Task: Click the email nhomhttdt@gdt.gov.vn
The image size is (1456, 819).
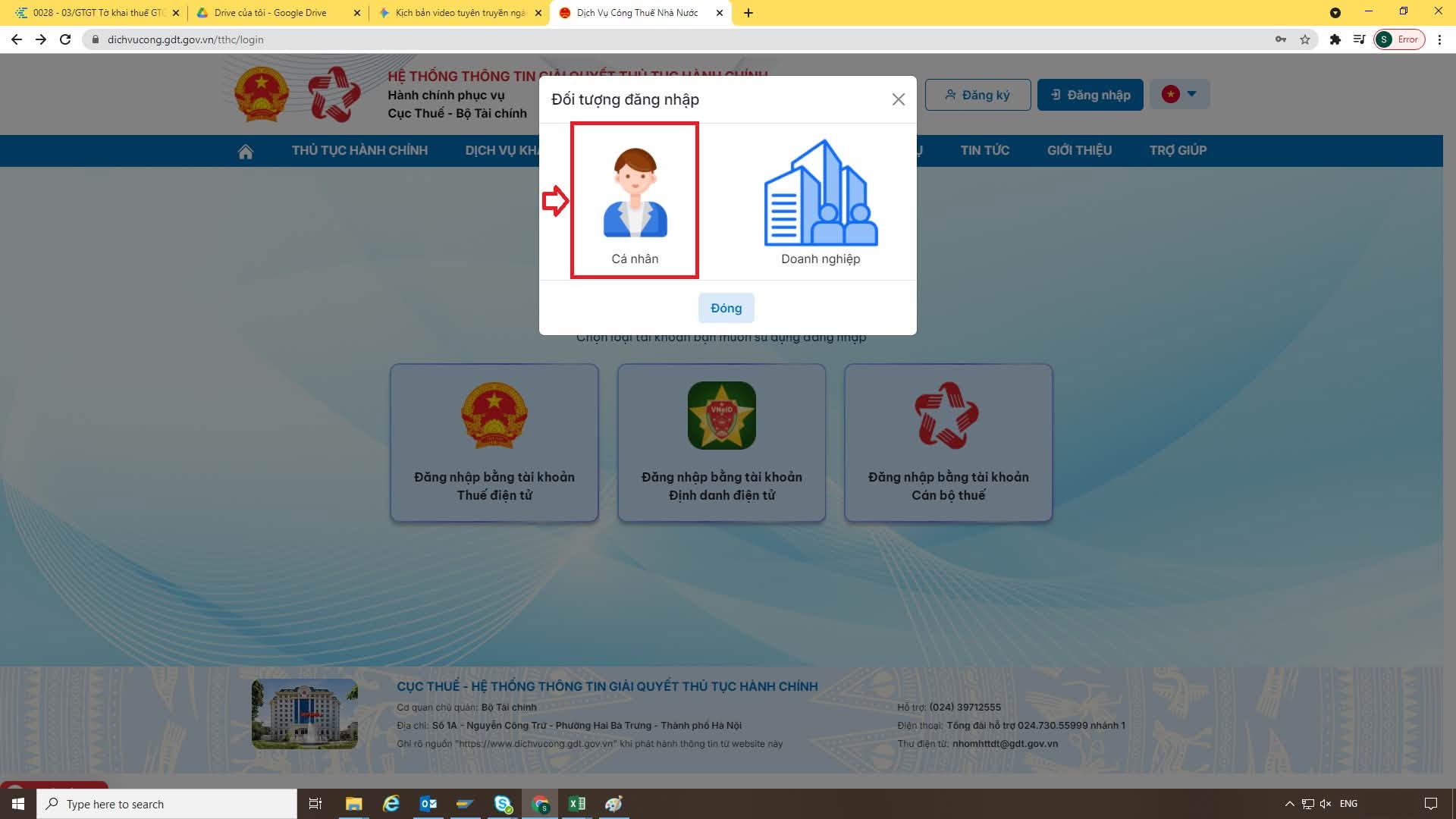Action: [x=1005, y=744]
